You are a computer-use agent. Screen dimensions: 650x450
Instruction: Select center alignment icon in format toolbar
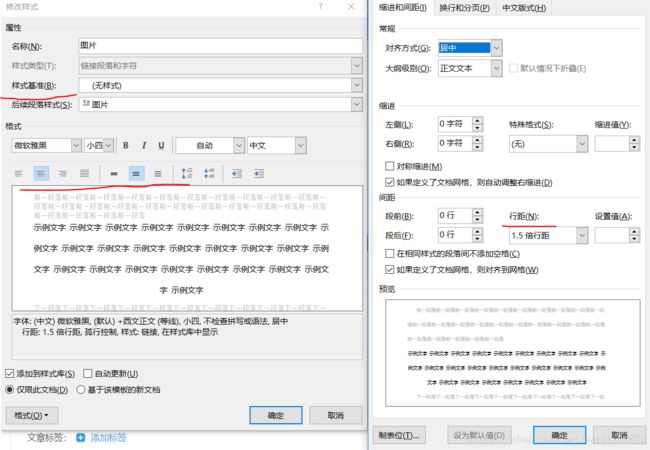(41, 174)
